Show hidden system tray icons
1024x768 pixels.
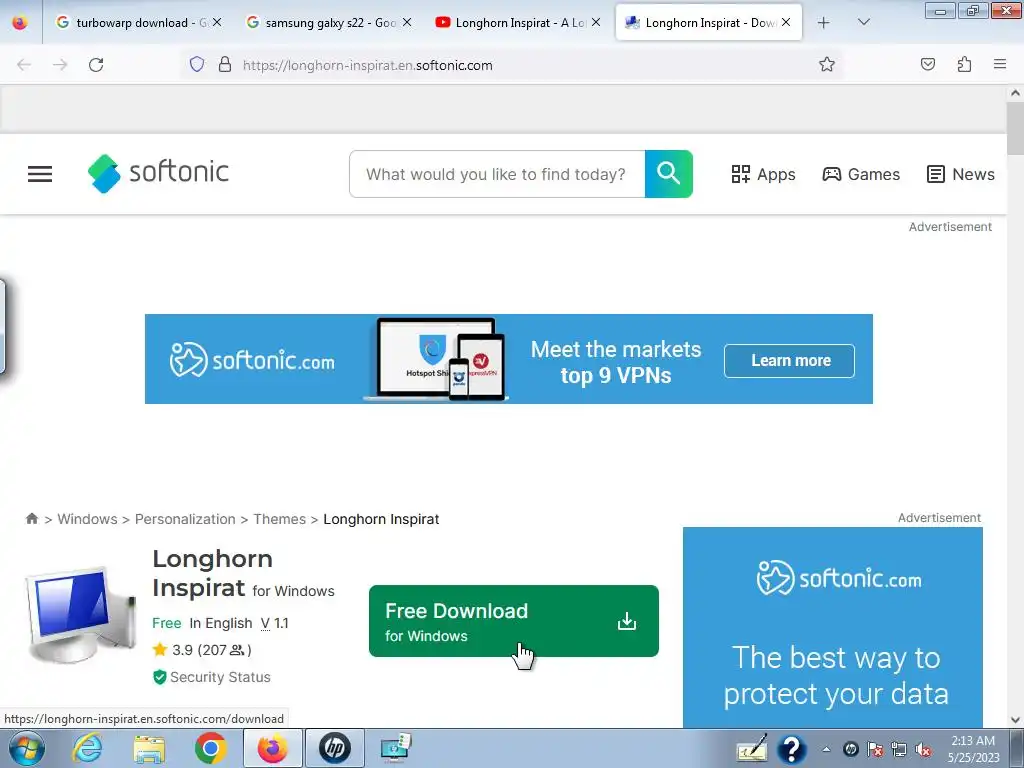point(827,749)
